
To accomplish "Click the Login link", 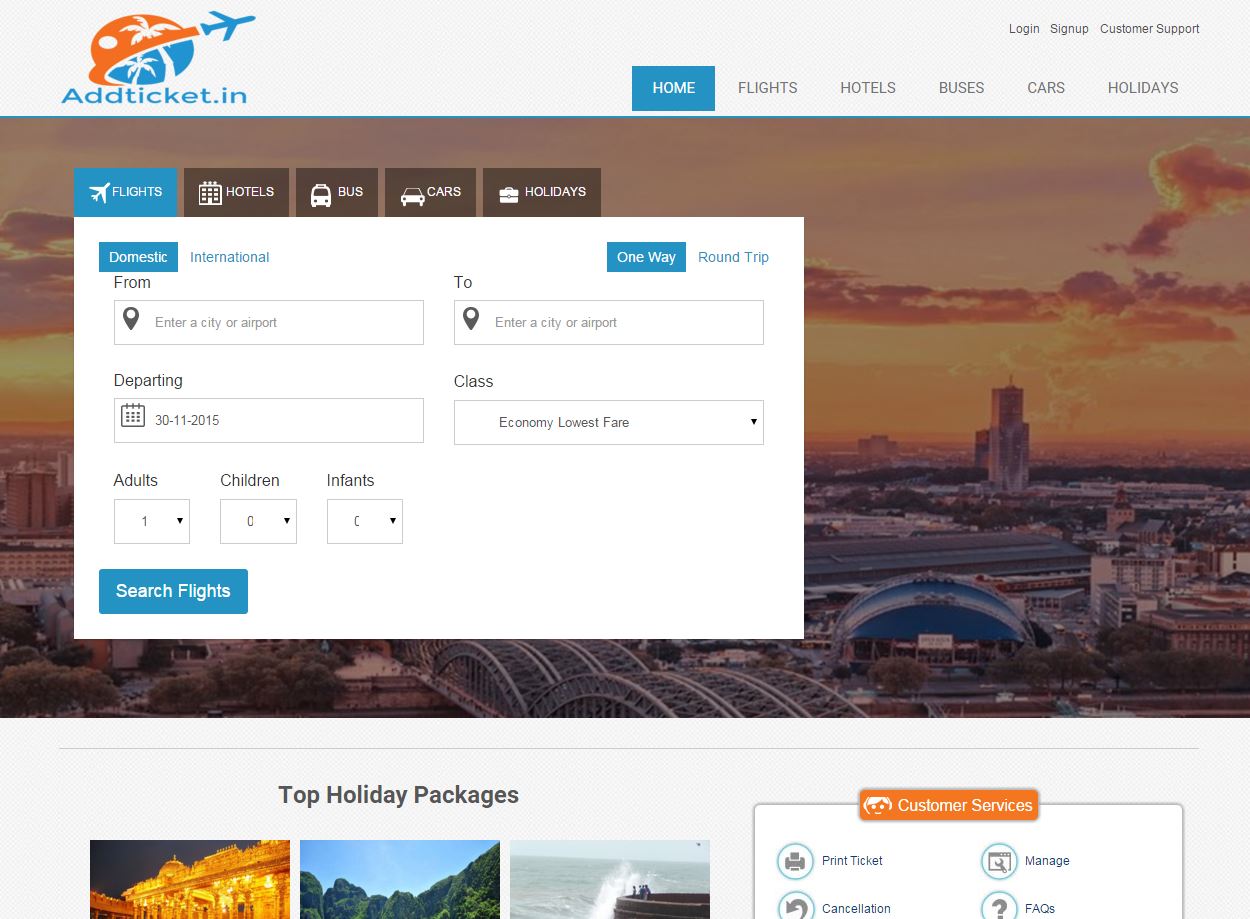I will coord(1024,29).
